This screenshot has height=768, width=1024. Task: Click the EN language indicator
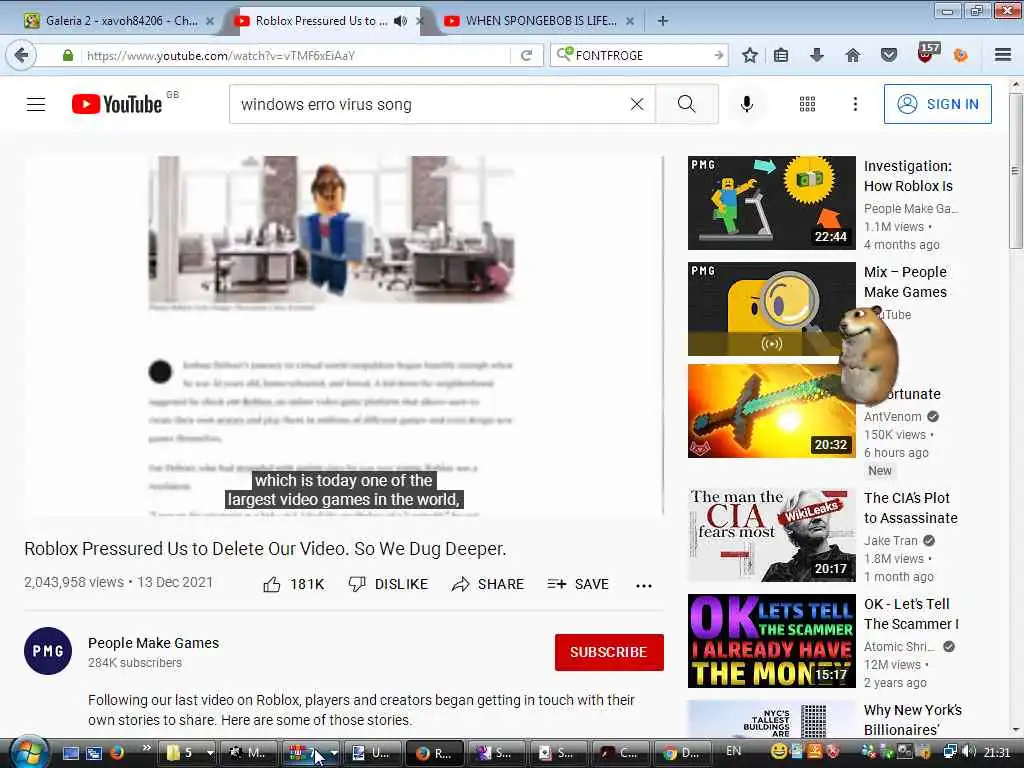[x=733, y=751]
